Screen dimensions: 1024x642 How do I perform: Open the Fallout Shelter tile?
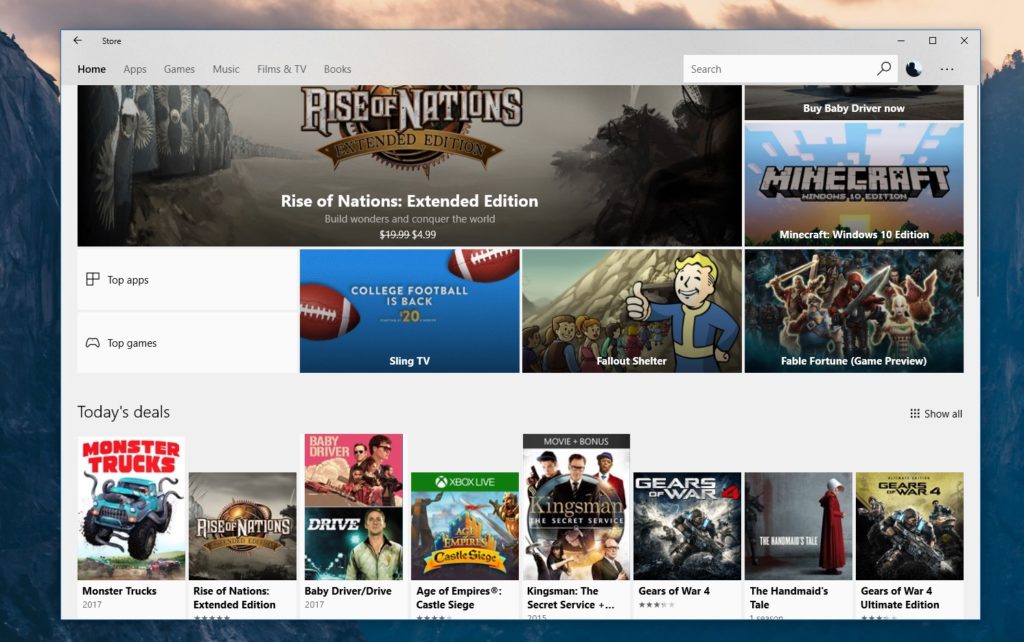click(x=631, y=311)
